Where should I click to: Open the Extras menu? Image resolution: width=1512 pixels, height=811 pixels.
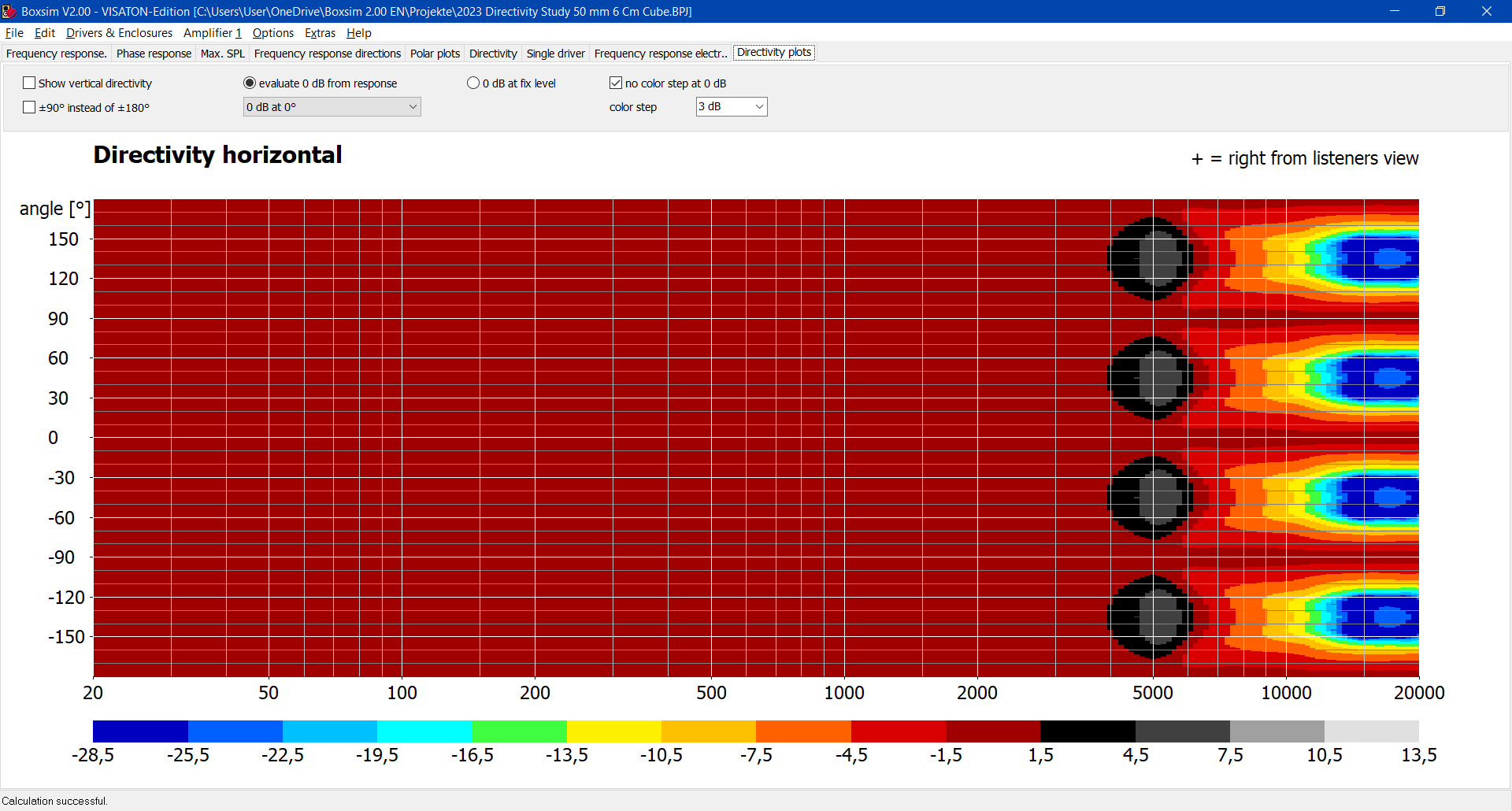pos(320,33)
